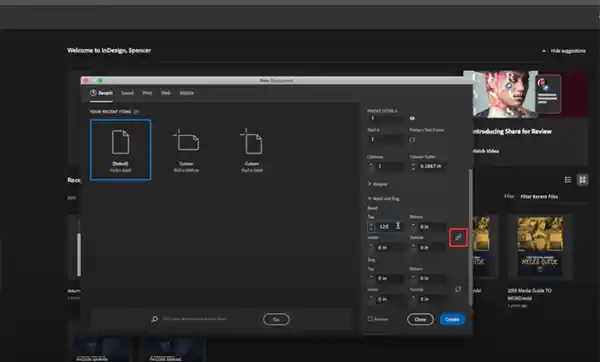Click the Bleed Bottom input field

pos(432,227)
